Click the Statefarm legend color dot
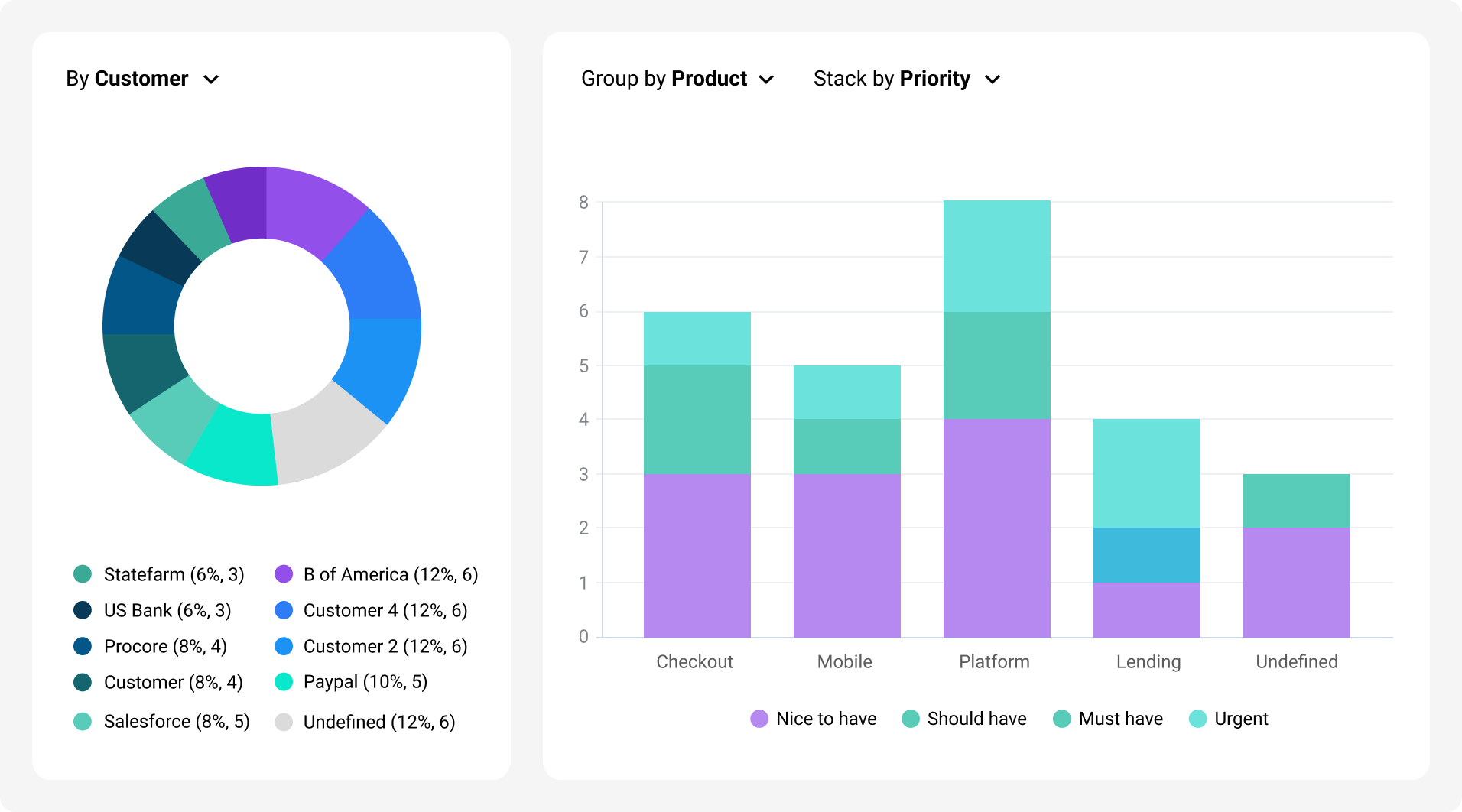Image resolution: width=1462 pixels, height=812 pixels. tap(83, 574)
